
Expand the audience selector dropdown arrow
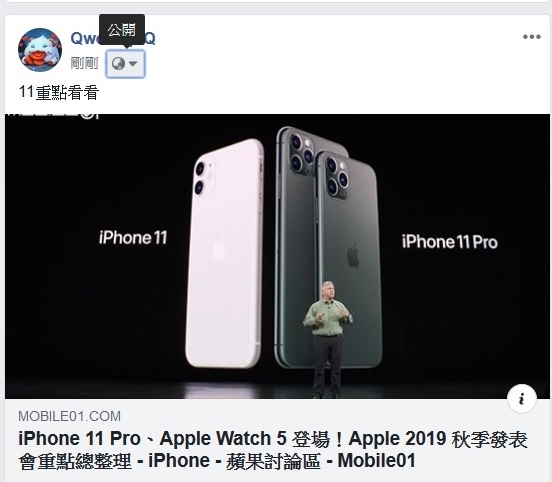(x=133, y=64)
